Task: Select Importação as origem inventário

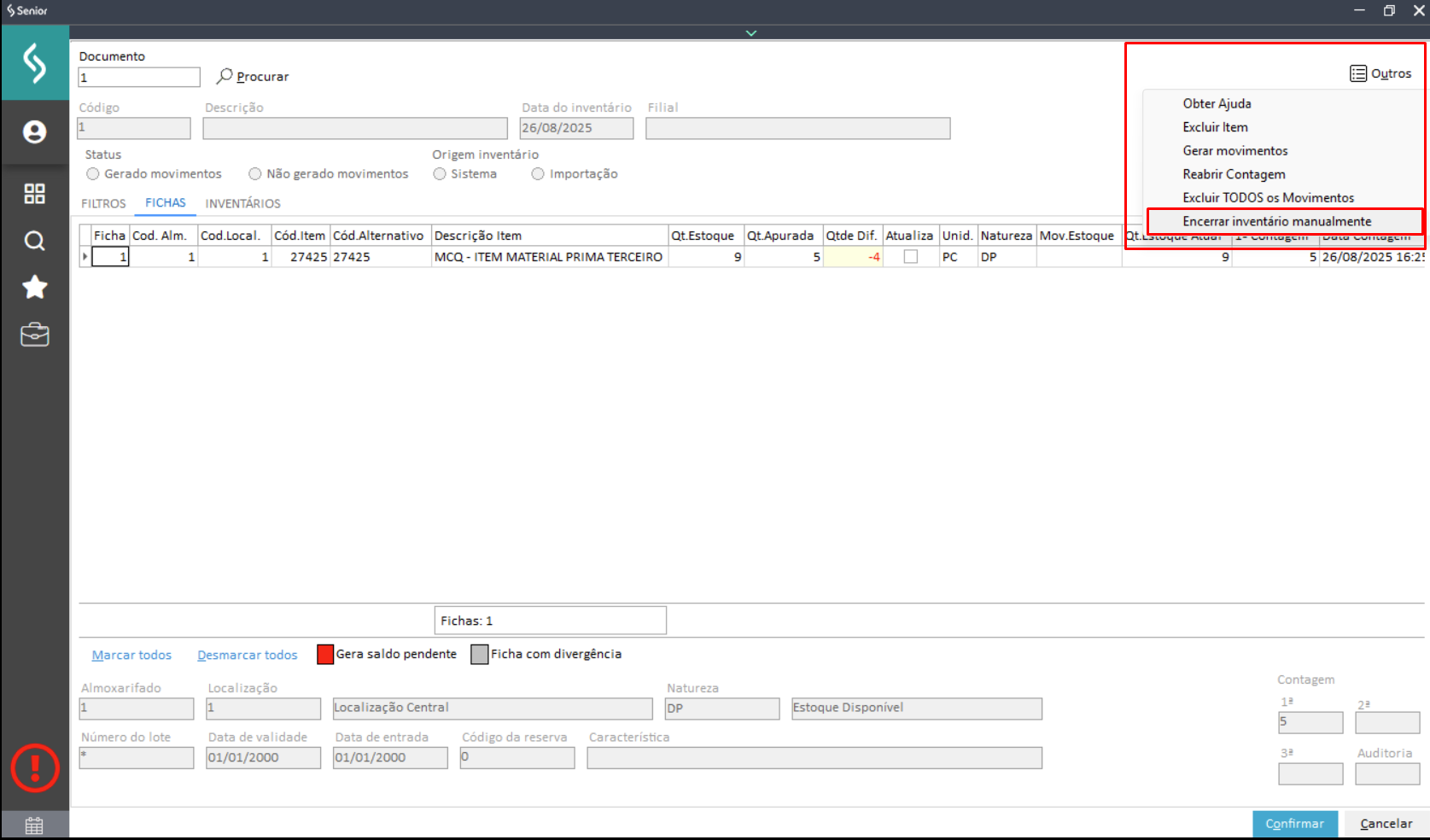Action: coord(538,174)
